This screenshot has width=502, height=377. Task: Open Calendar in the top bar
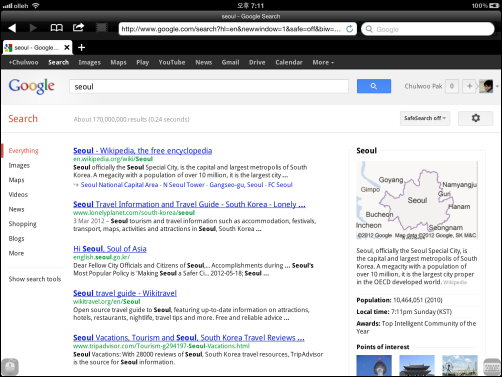289,62
